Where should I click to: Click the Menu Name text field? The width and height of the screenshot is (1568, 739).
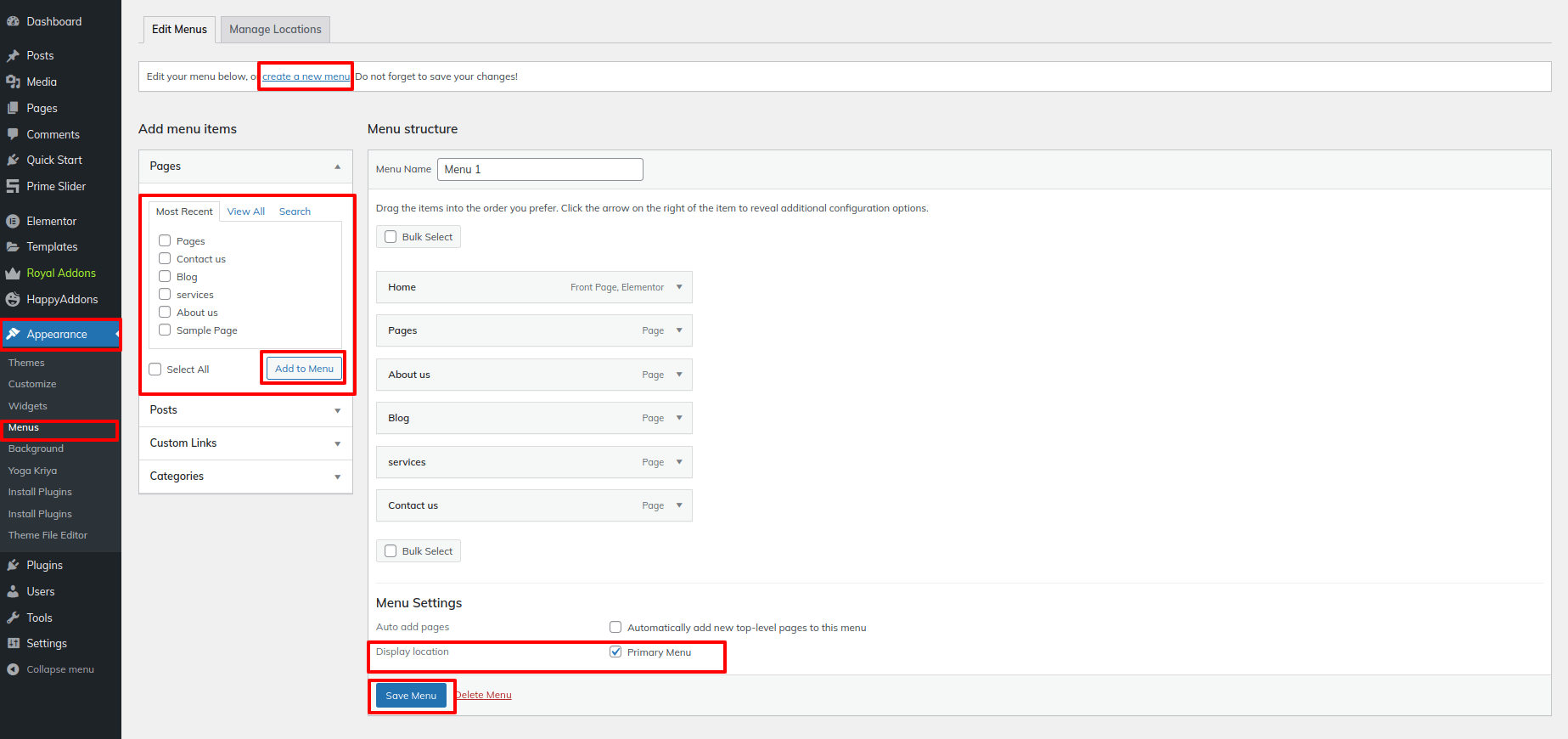[540, 169]
